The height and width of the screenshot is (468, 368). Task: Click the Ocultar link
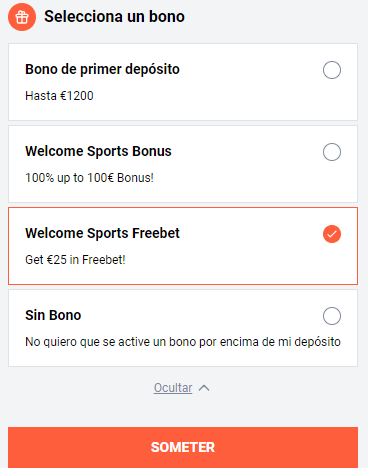coord(173,388)
